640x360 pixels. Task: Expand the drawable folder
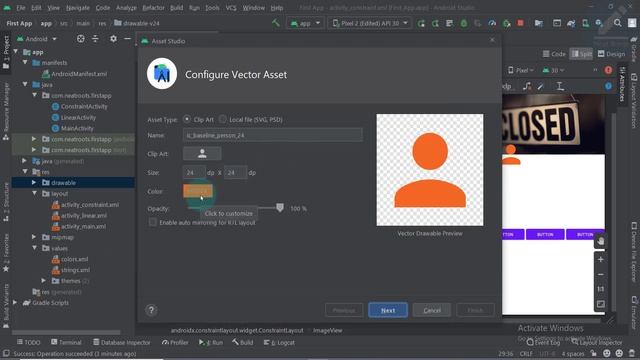pos(34,182)
